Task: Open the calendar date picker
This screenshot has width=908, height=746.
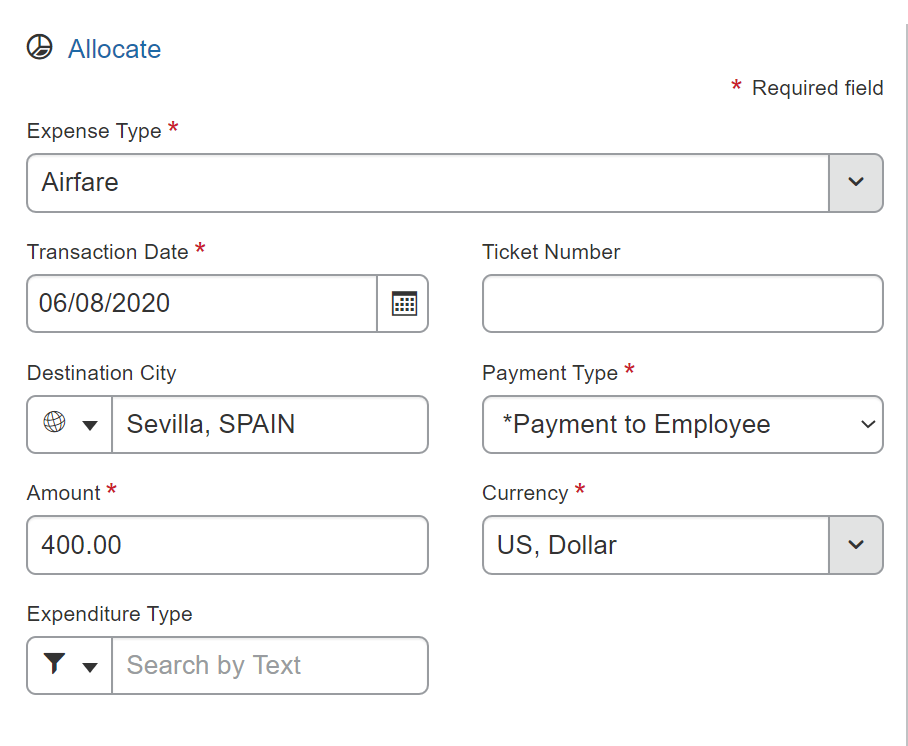Action: coord(403,304)
